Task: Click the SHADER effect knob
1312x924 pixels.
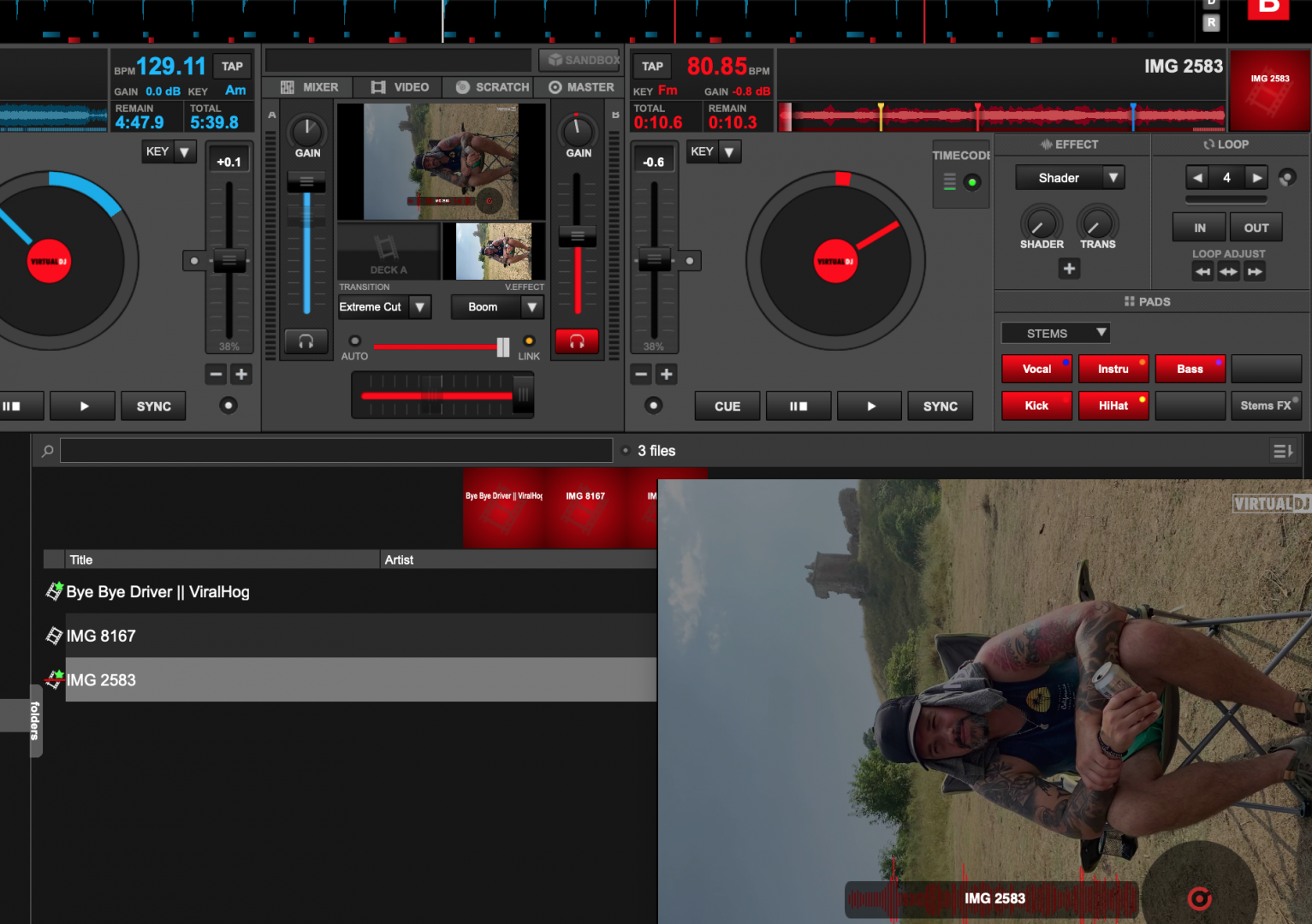Action: (1041, 224)
